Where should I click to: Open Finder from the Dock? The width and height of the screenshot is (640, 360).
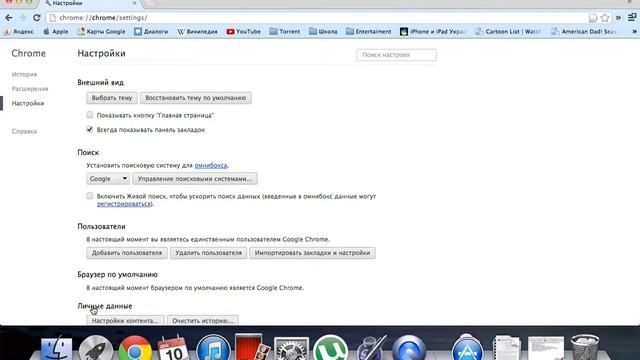pyautogui.click(x=57, y=348)
